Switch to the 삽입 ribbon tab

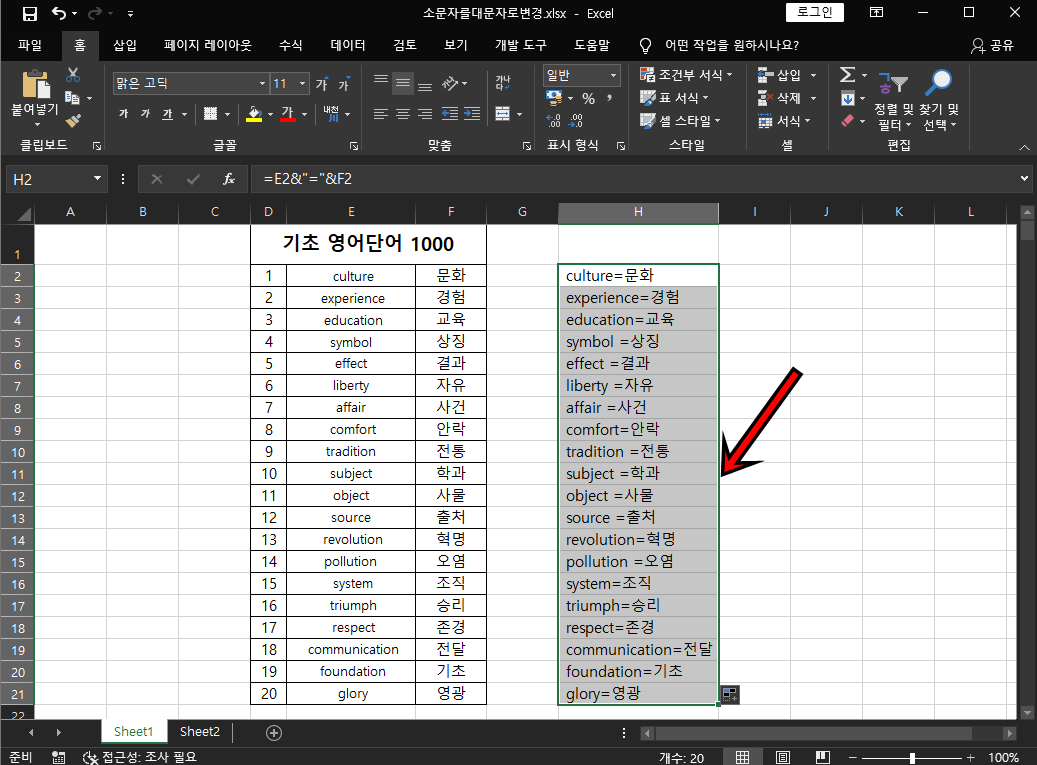(x=125, y=45)
